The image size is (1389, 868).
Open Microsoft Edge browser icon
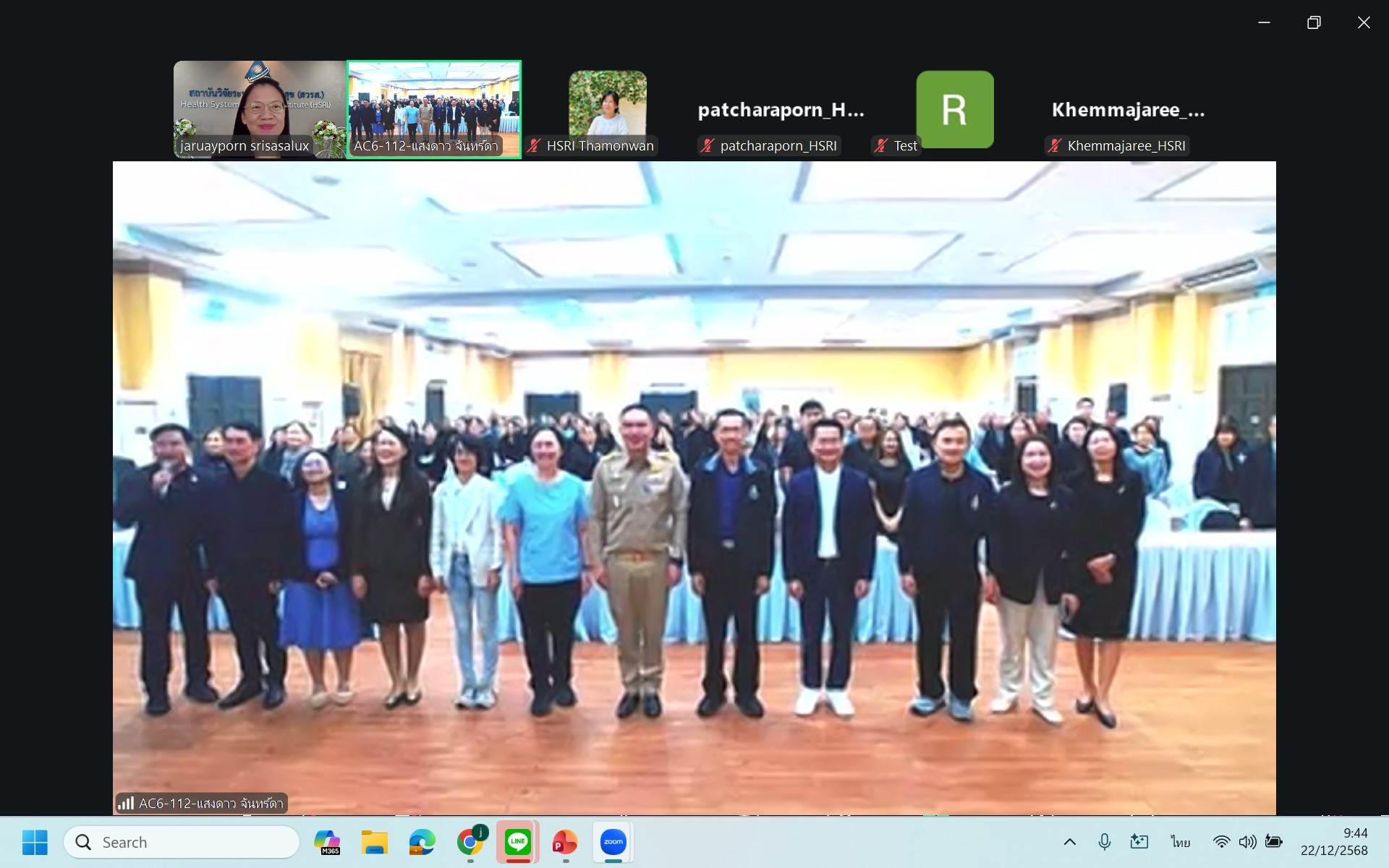[422, 842]
